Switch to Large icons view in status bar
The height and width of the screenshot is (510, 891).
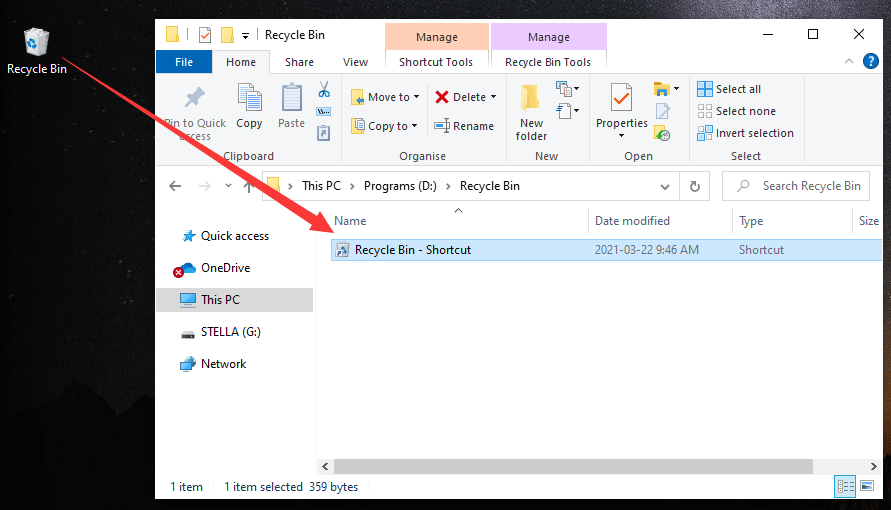pyautogui.click(x=867, y=486)
